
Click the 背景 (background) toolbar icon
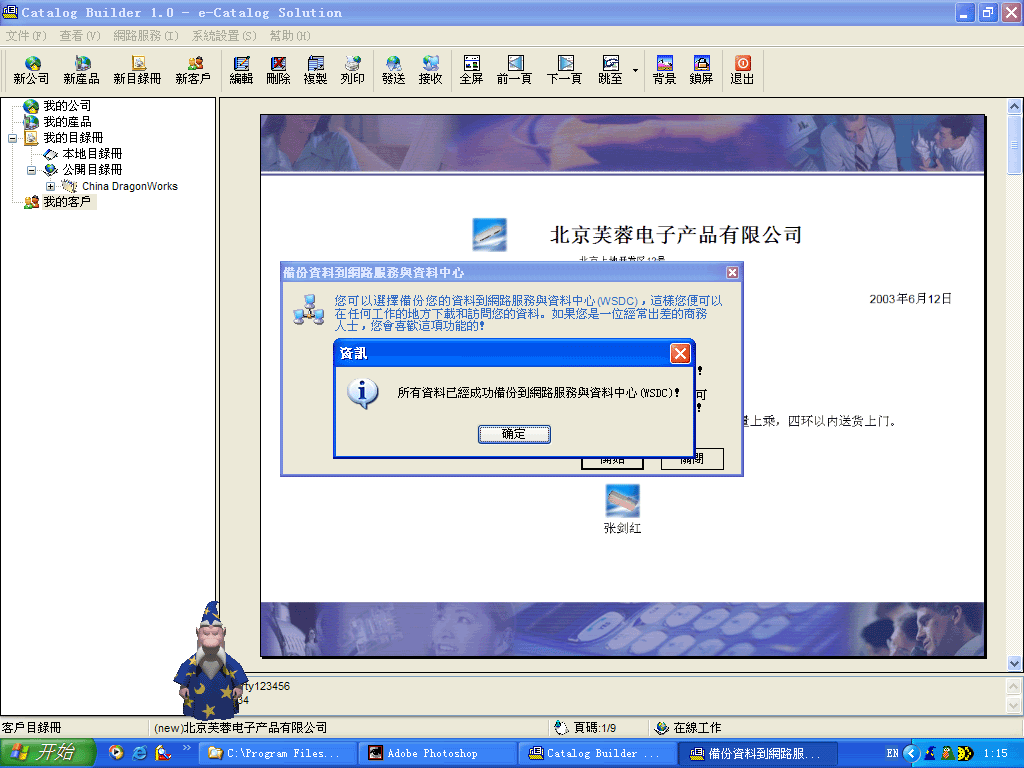664,70
